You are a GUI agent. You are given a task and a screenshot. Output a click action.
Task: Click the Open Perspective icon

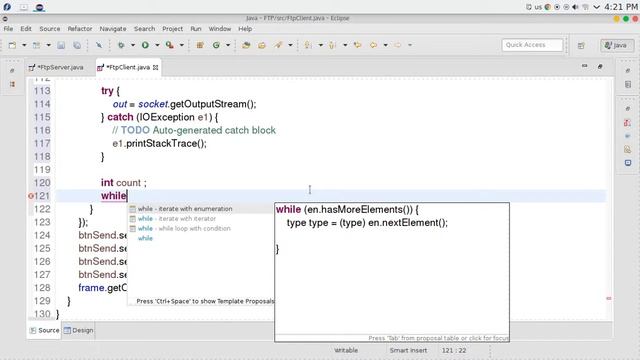pyautogui.click(x=581, y=46)
